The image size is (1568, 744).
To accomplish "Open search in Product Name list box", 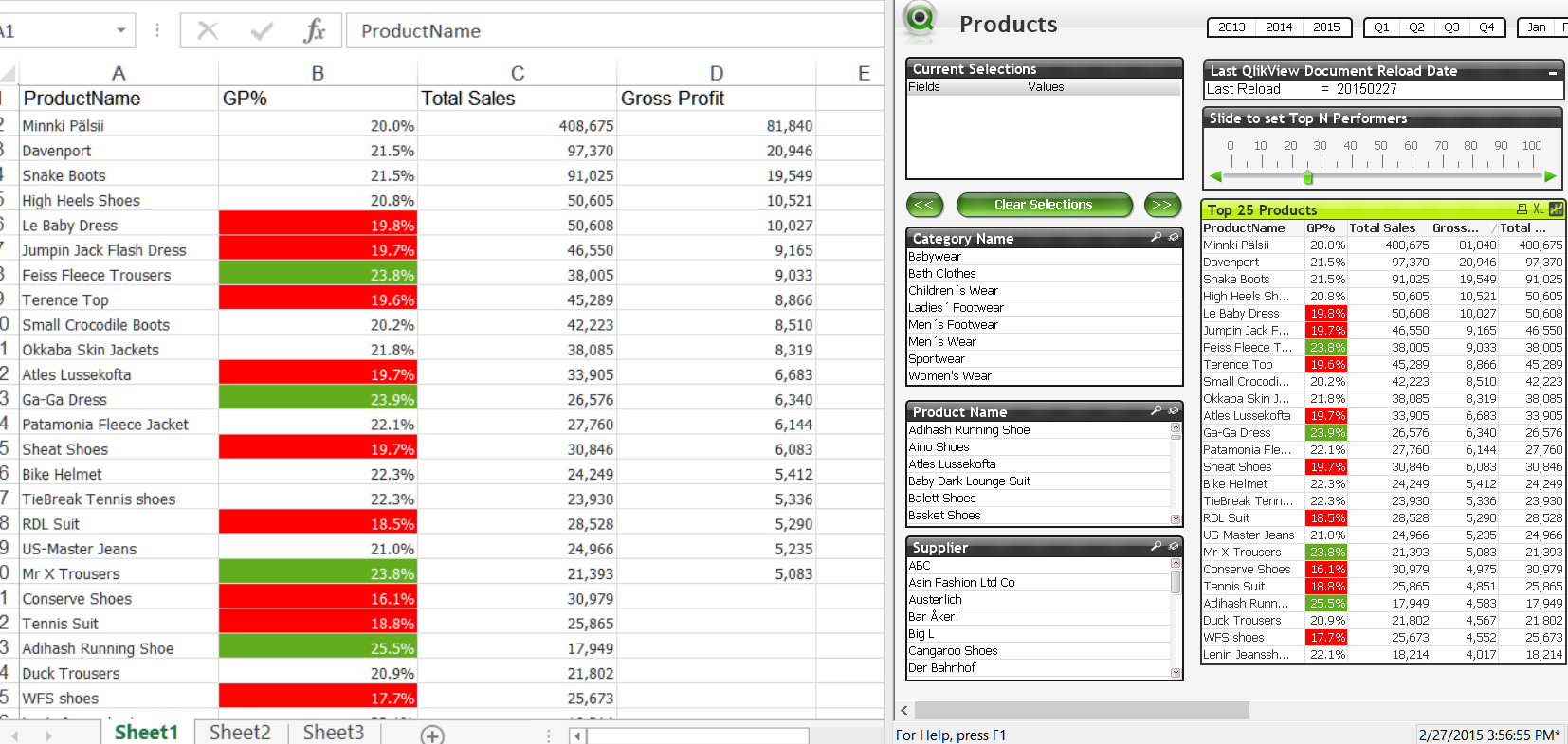I will pos(1156,411).
